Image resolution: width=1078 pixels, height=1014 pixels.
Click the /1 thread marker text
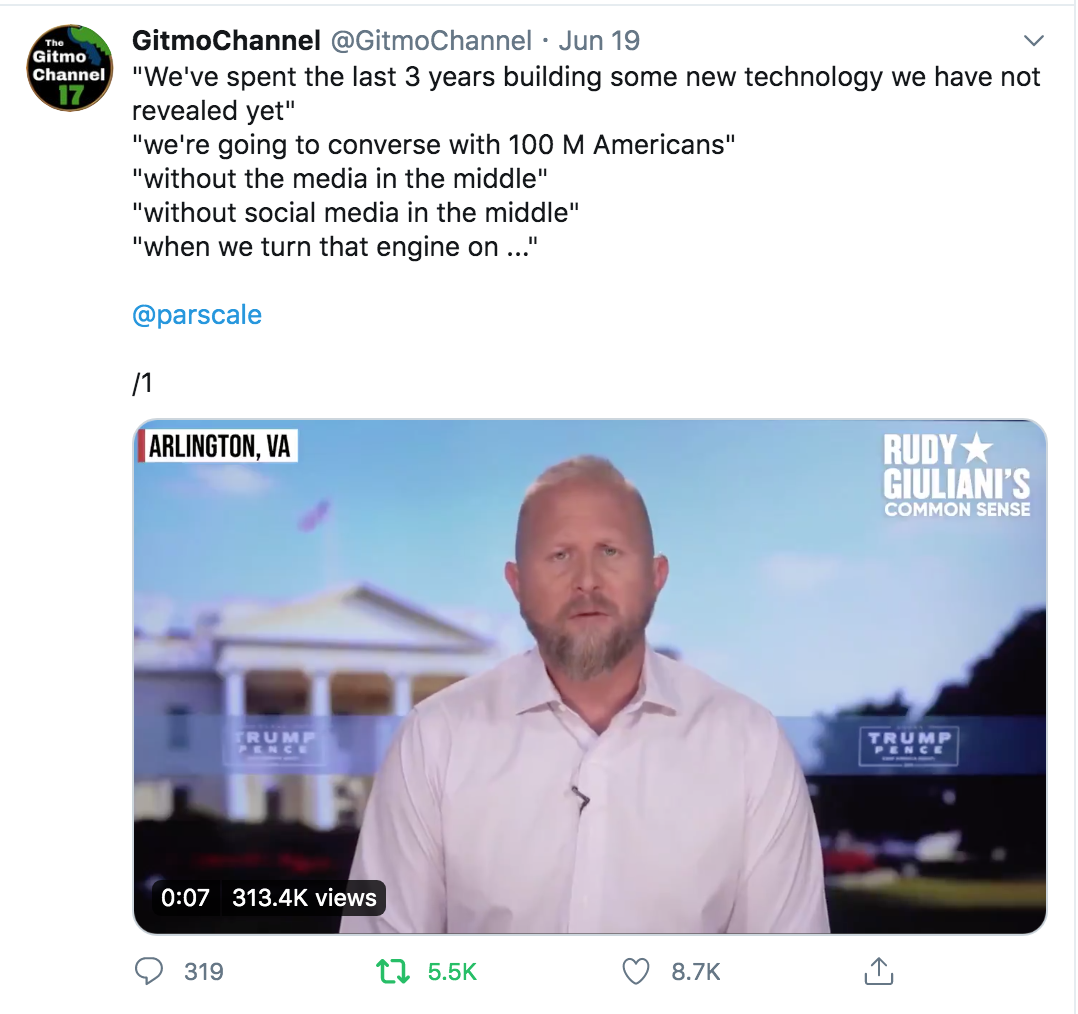click(x=142, y=382)
